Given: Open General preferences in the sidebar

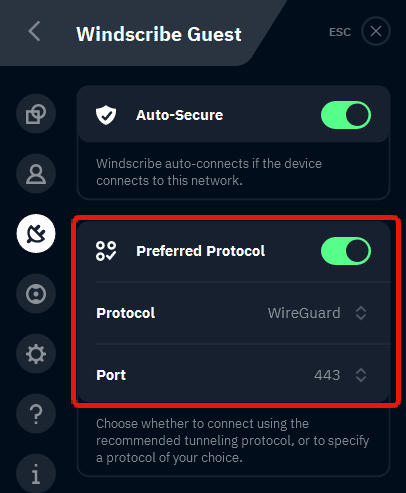Looking at the screenshot, I should click(x=36, y=114).
